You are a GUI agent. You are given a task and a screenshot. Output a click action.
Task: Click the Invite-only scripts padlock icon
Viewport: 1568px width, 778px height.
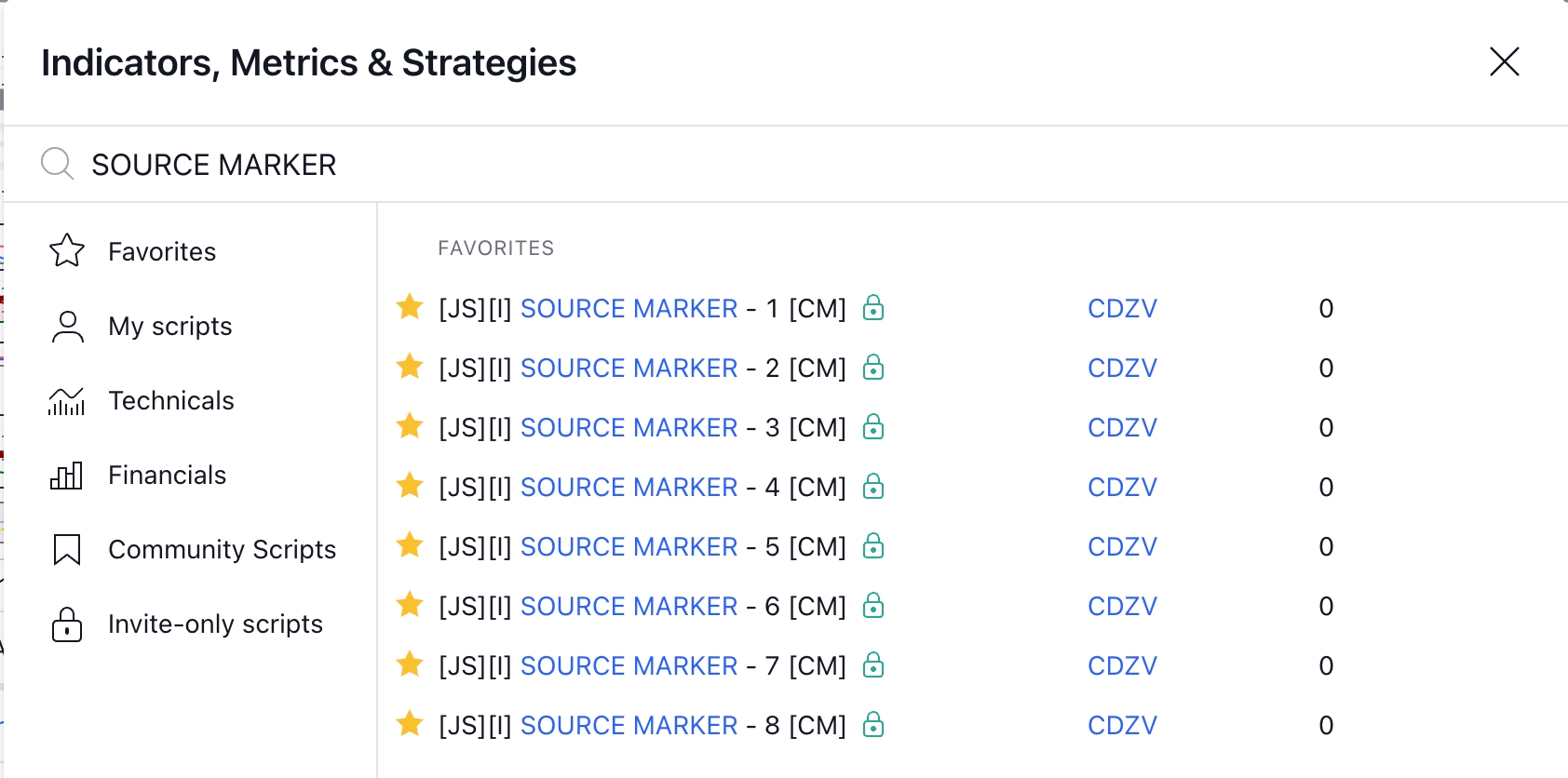tap(67, 624)
